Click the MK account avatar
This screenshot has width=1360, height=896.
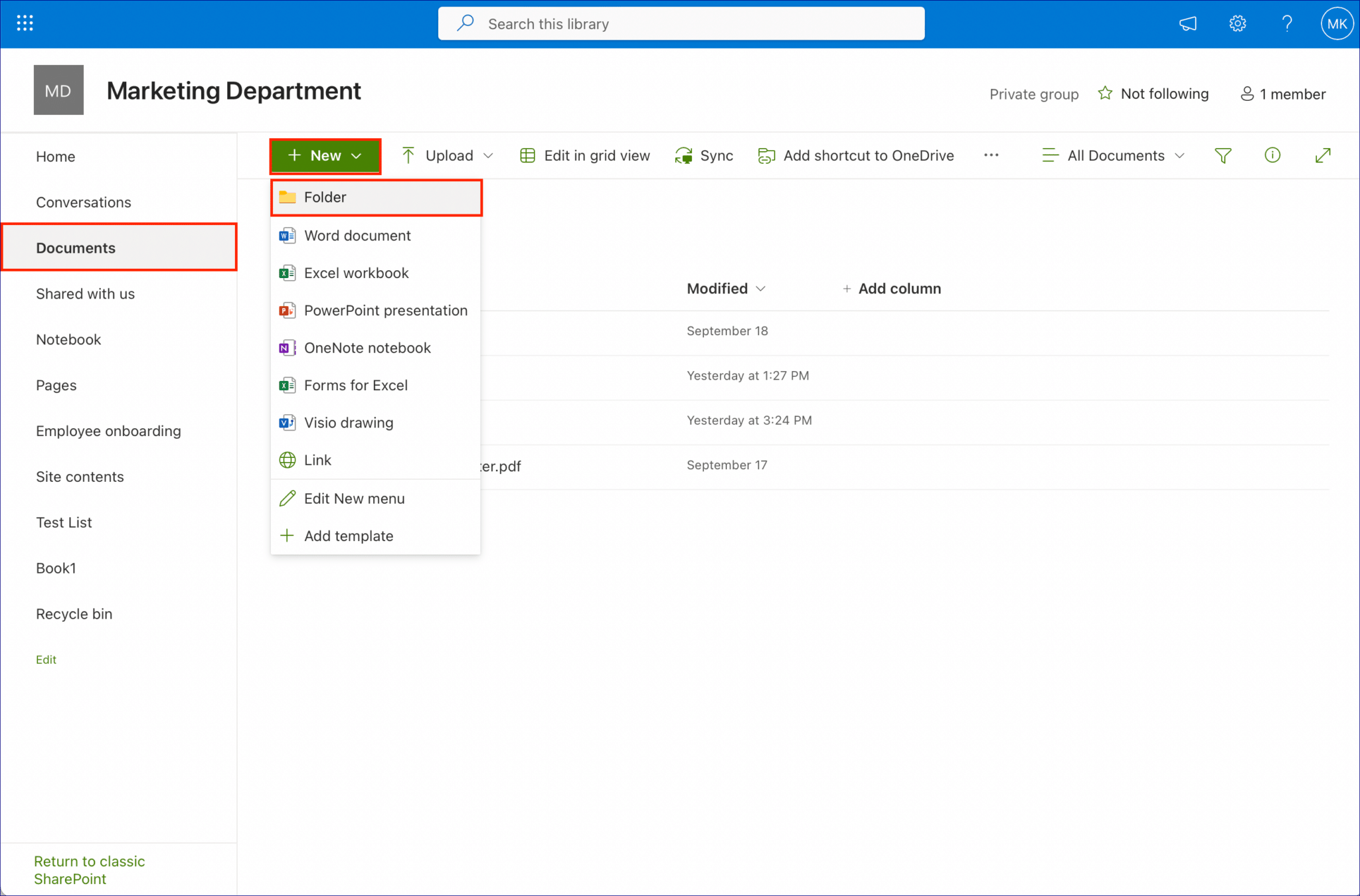click(x=1337, y=23)
